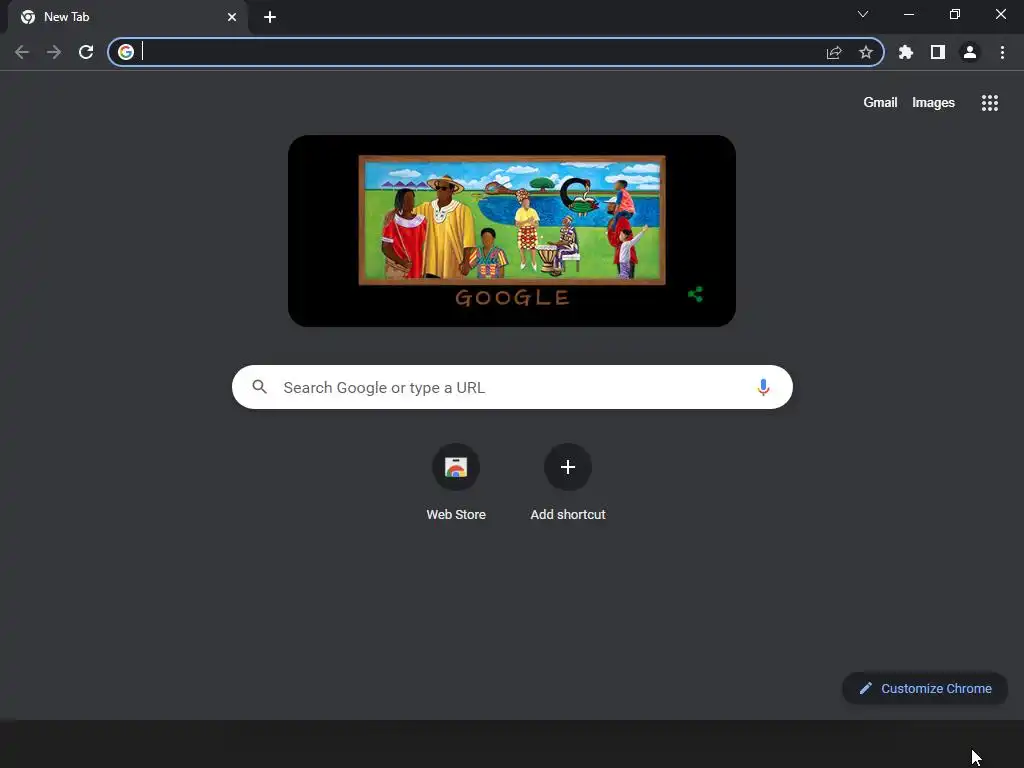Image resolution: width=1024 pixels, height=768 pixels.
Task: Open the Images link
Action: (x=933, y=103)
